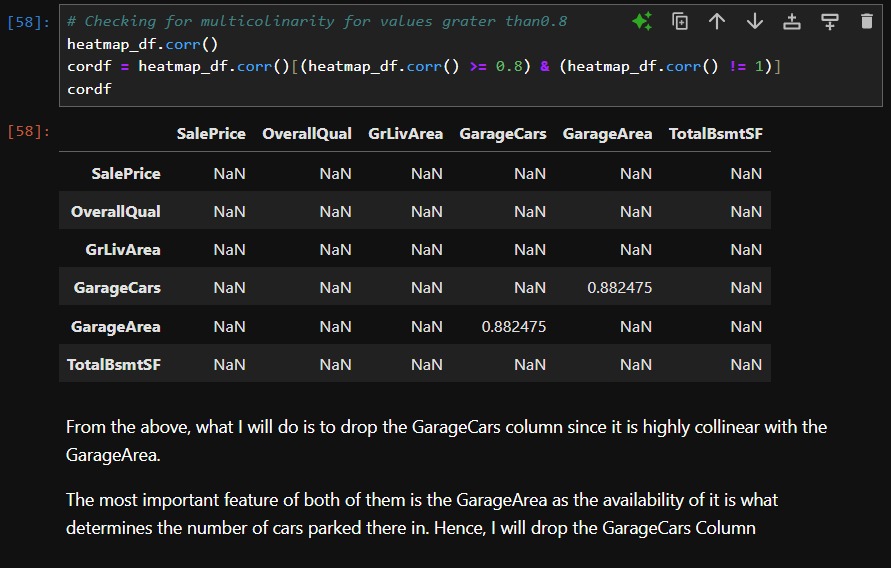This screenshot has height=568, width=891.
Task: Click 0.882475 in the GarageArea row
Action: (514, 327)
